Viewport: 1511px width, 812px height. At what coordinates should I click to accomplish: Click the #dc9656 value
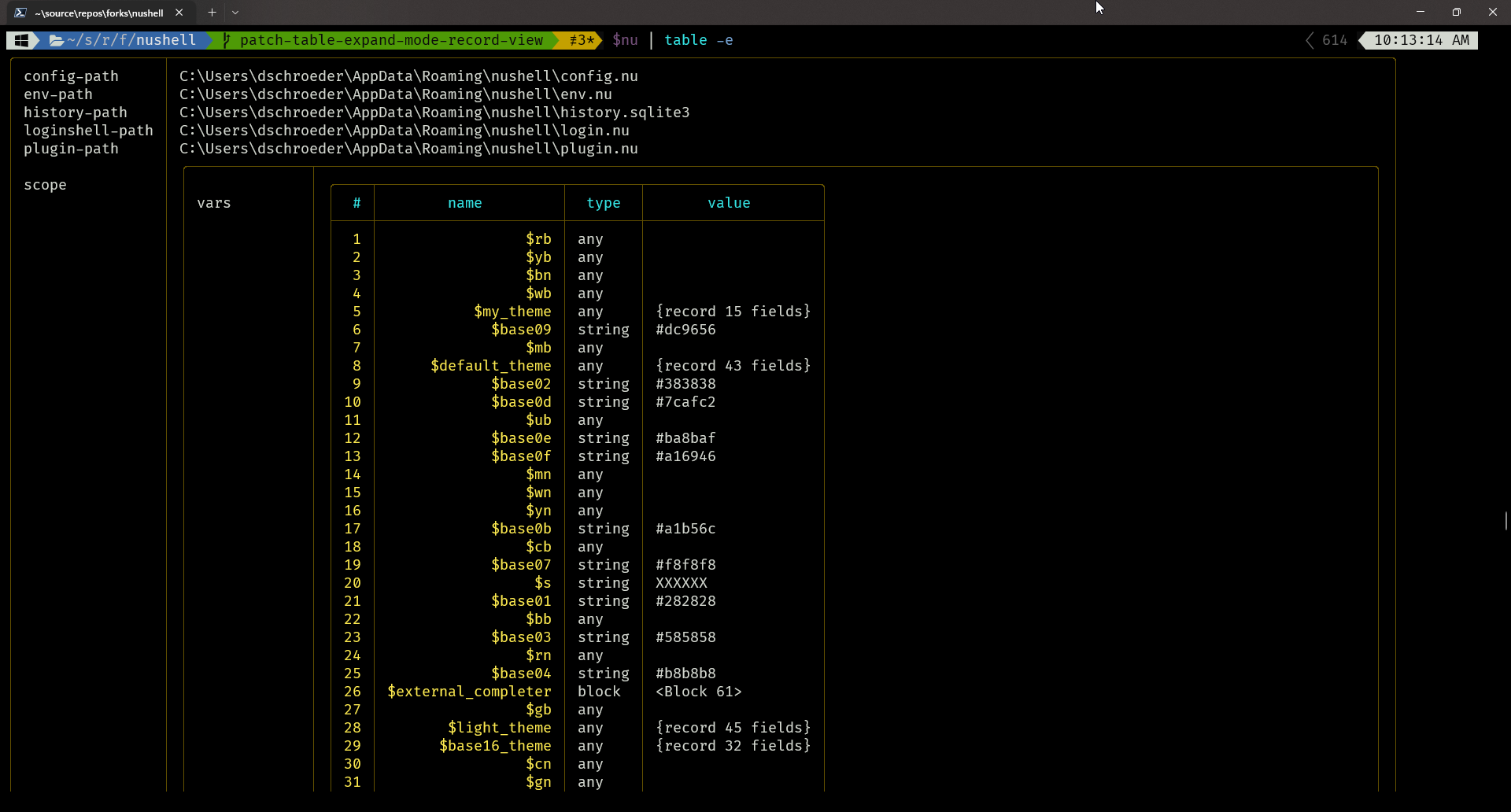(x=685, y=330)
